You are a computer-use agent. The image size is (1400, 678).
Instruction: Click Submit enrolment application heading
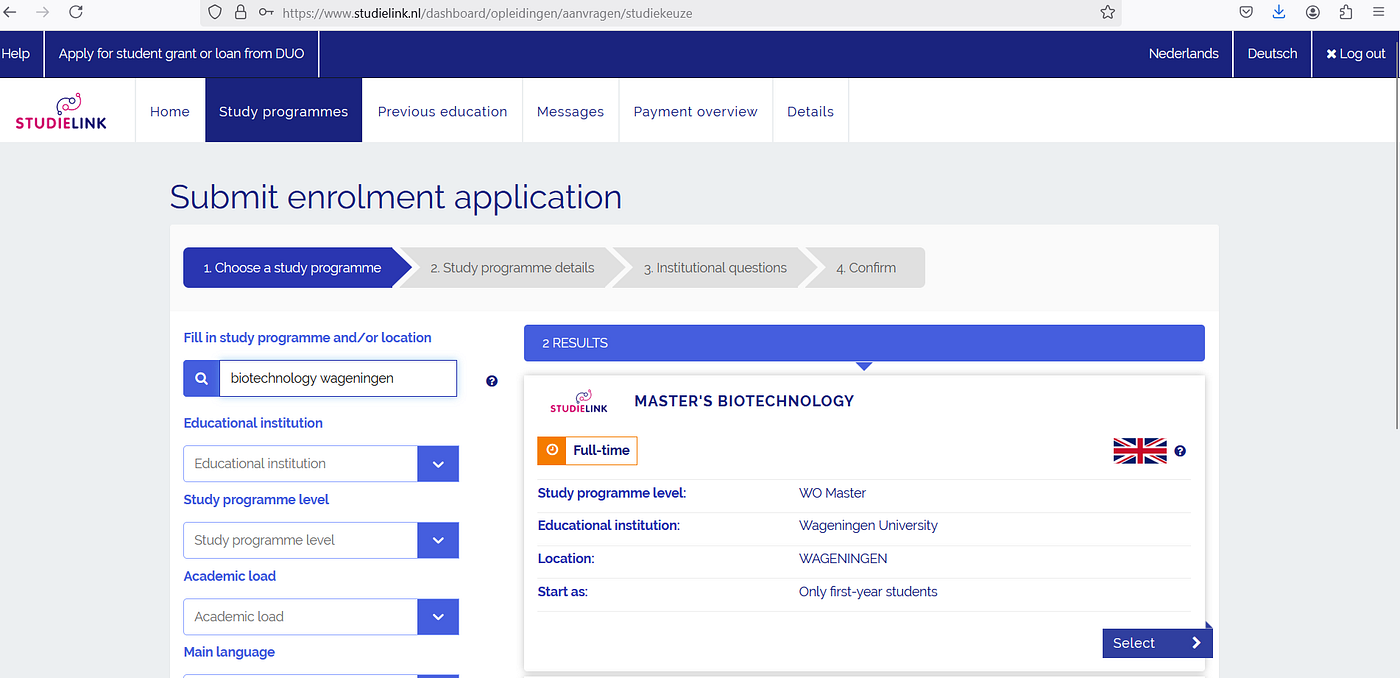[x=396, y=197]
